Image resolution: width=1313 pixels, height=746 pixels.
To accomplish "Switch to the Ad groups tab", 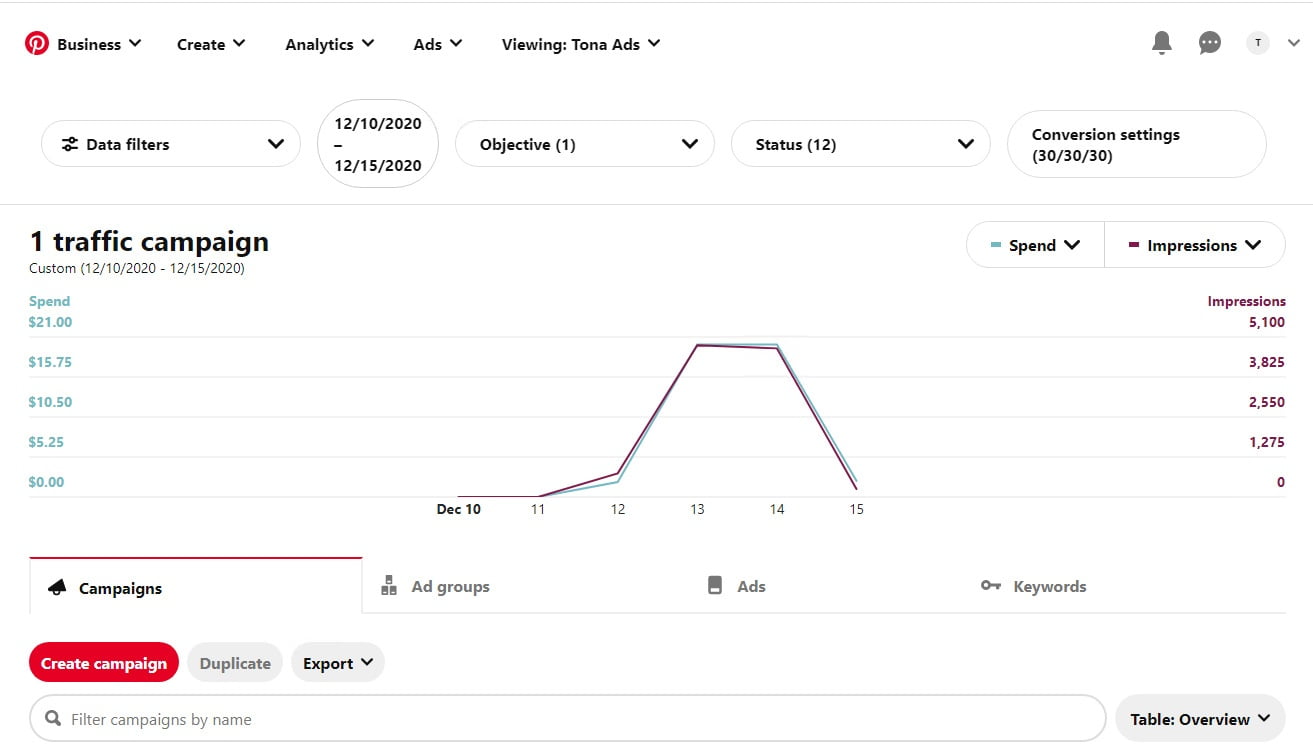I will tap(436, 587).
